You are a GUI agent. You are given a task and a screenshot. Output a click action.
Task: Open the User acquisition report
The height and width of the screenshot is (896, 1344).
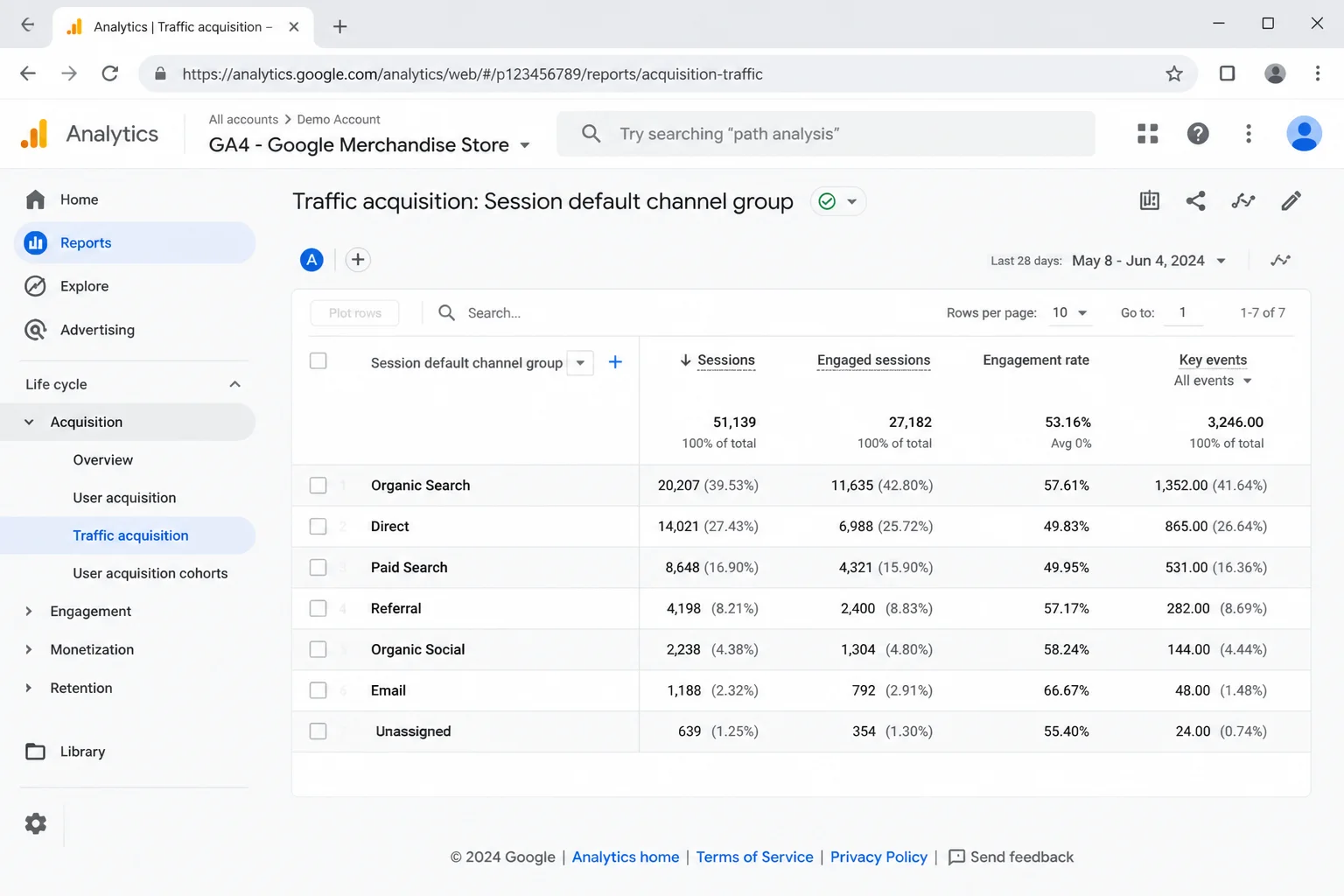tap(124, 498)
